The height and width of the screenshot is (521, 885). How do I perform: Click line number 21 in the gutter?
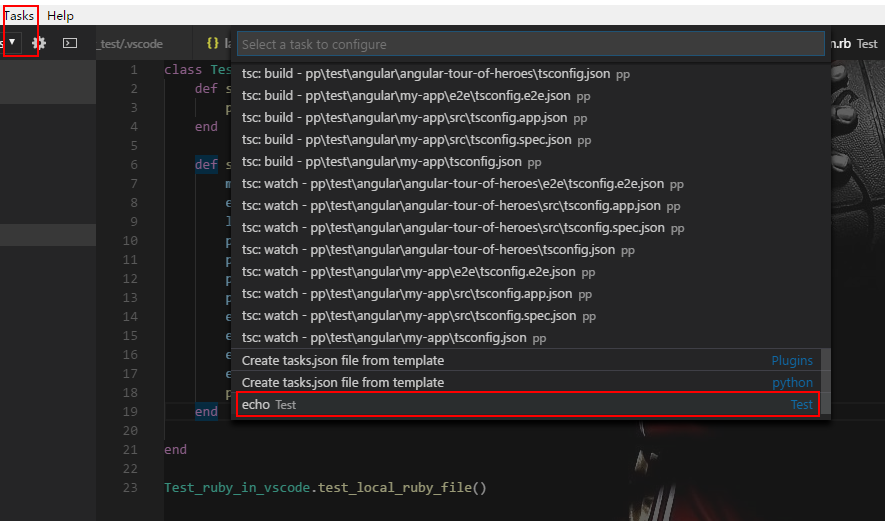(130, 449)
